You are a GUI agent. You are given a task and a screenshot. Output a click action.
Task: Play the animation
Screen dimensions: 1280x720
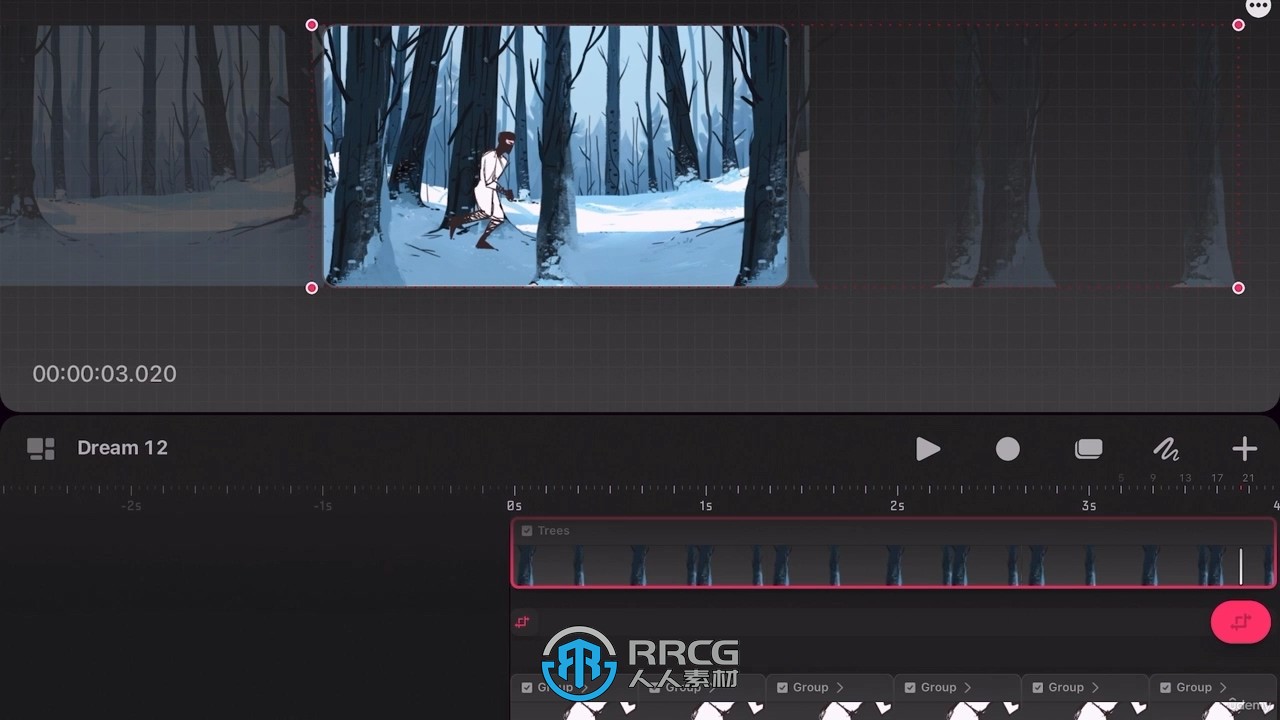[928, 449]
